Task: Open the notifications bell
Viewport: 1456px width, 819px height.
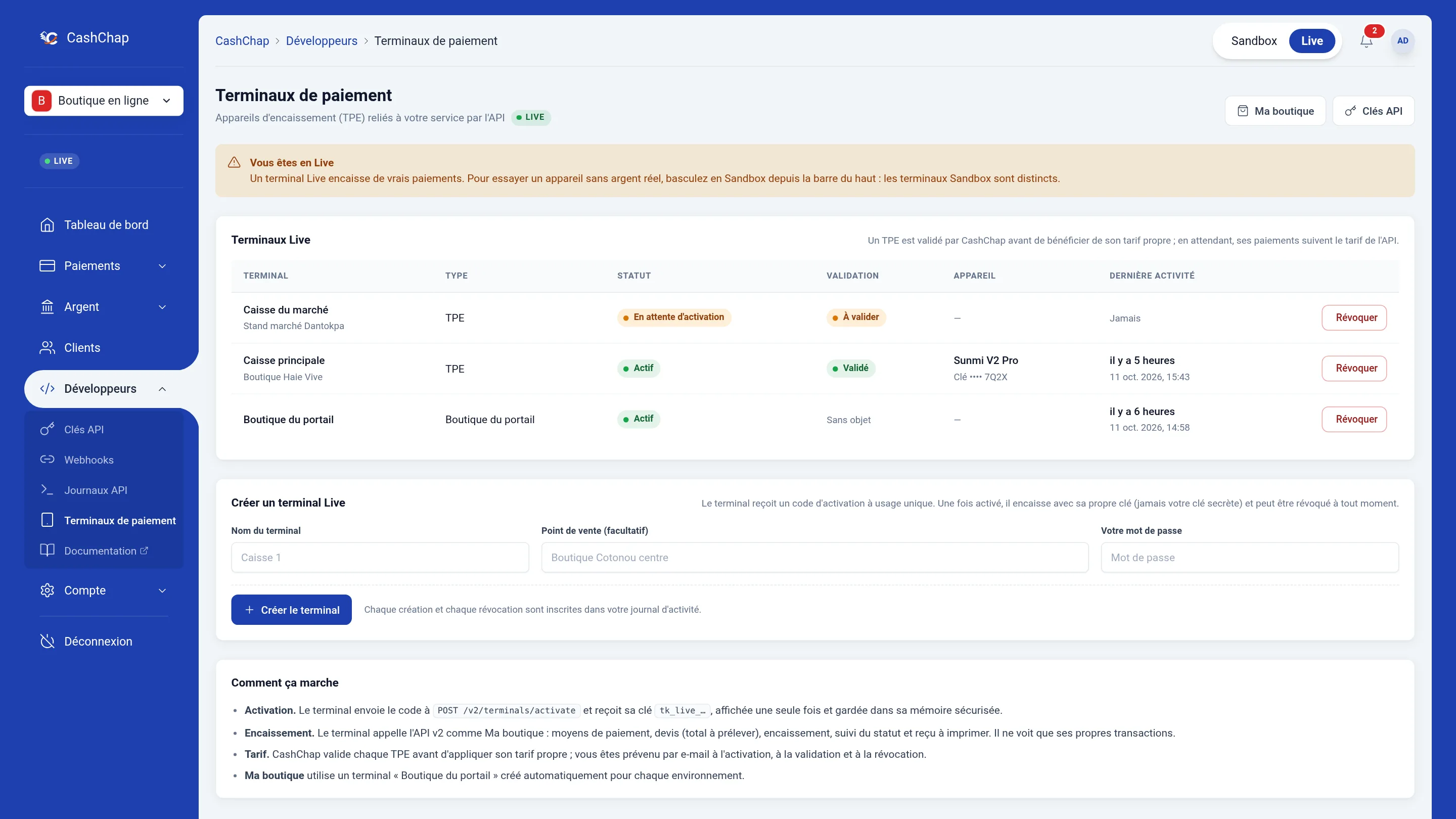Action: tap(1366, 40)
